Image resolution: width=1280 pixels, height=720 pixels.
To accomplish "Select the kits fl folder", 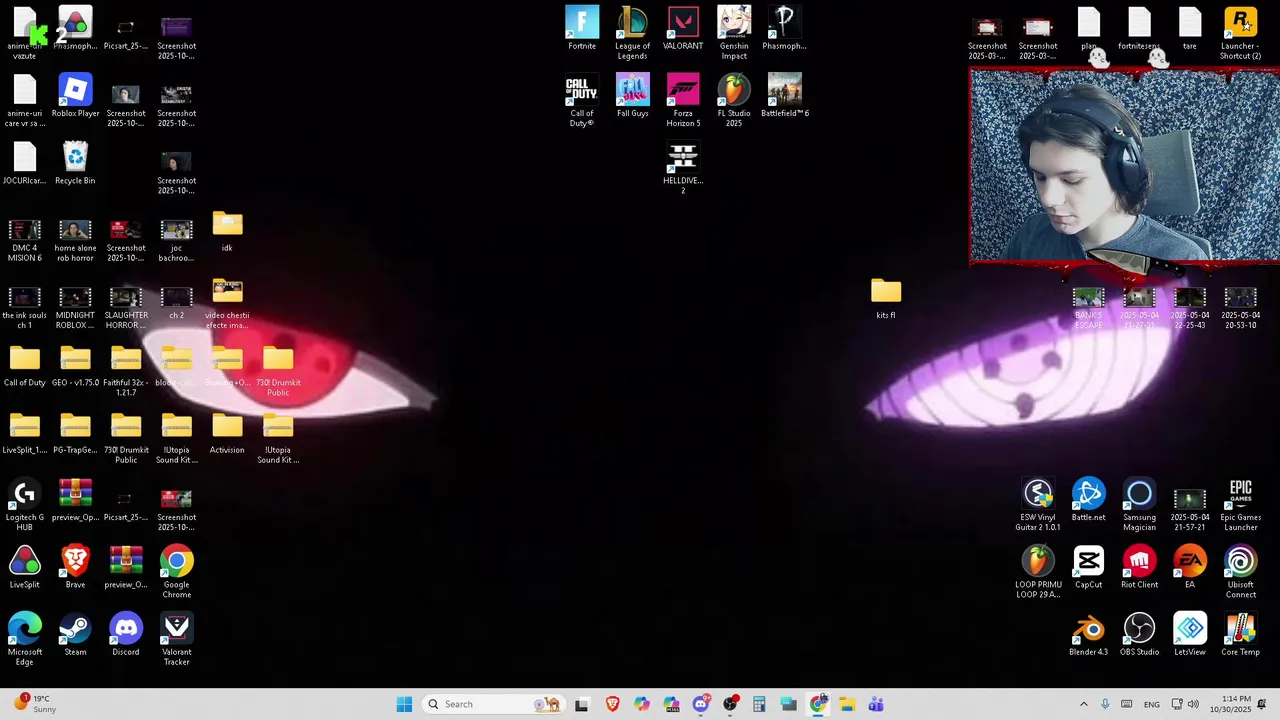I will coord(886,298).
